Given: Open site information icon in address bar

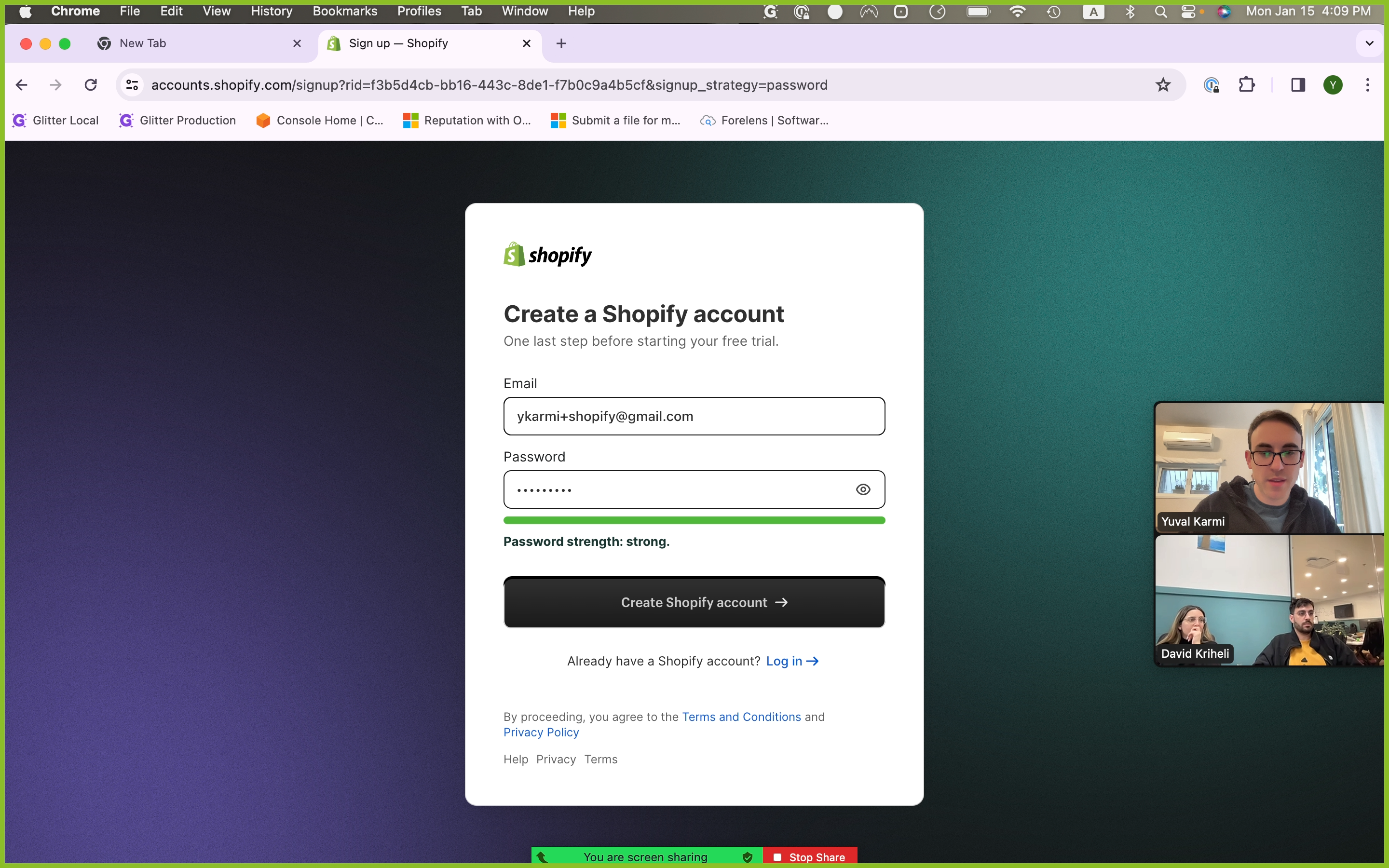Looking at the screenshot, I should [132, 85].
